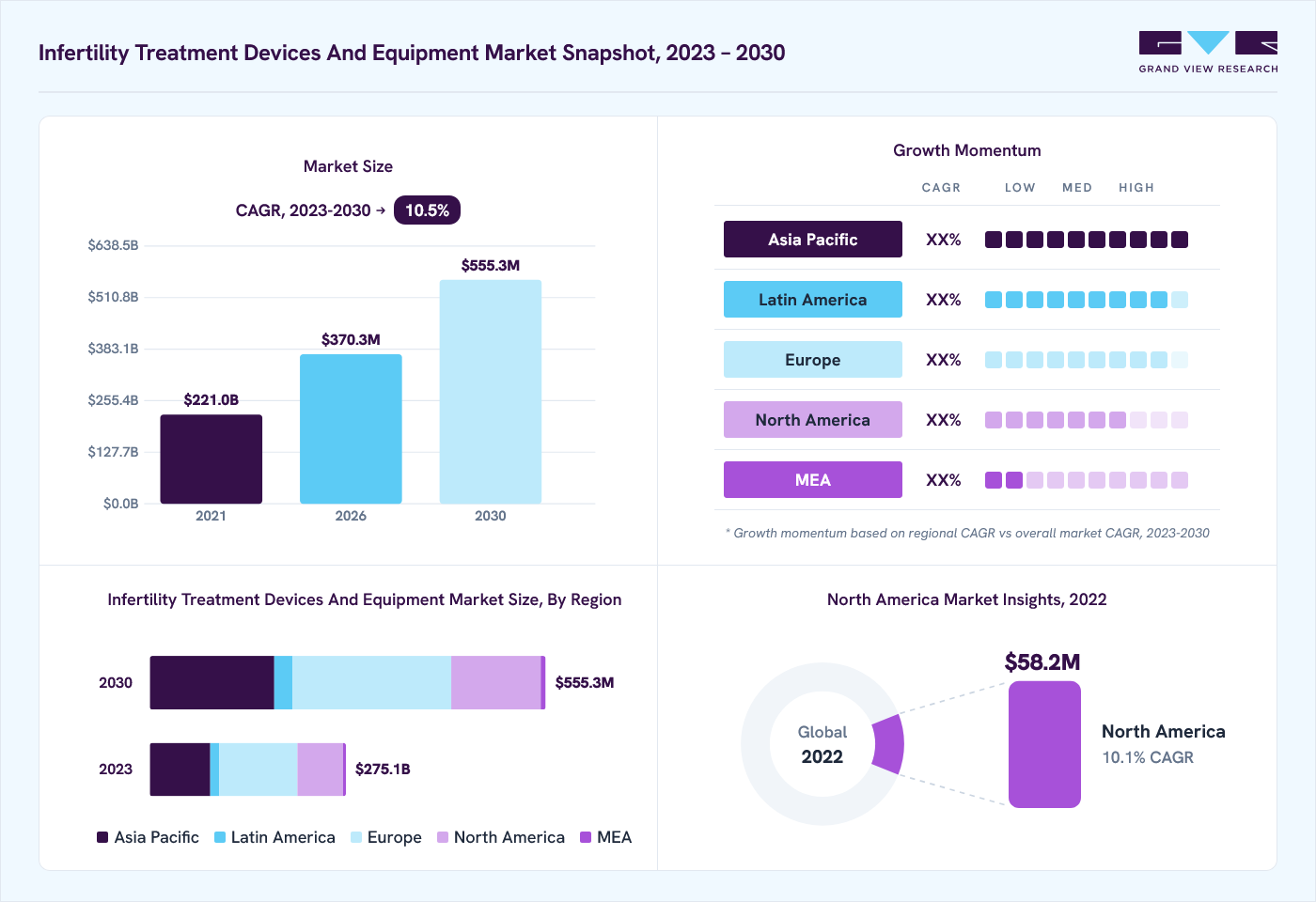Click the LOW column header
The width and height of the screenshot is (1316, 902).
point(1020,188)
